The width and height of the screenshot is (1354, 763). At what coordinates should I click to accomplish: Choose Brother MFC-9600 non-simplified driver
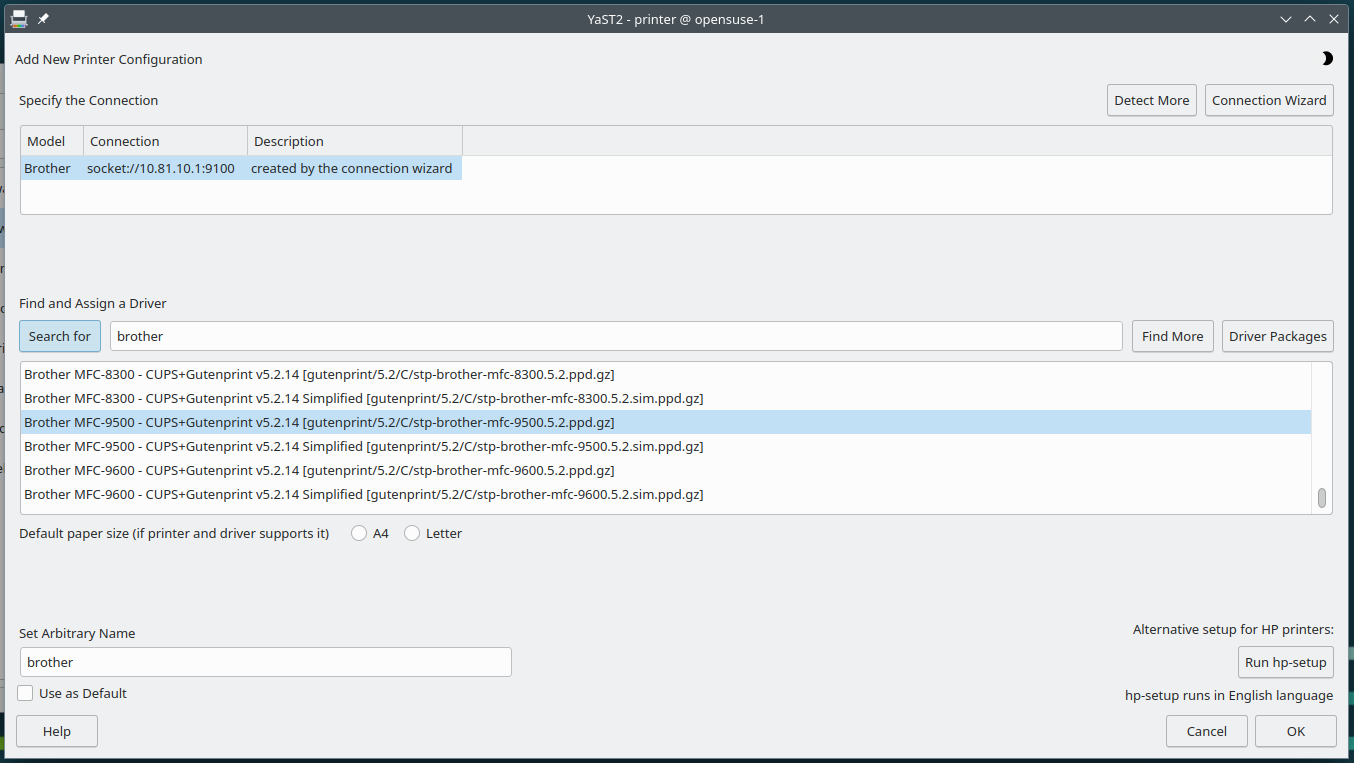tap(319, 470)
